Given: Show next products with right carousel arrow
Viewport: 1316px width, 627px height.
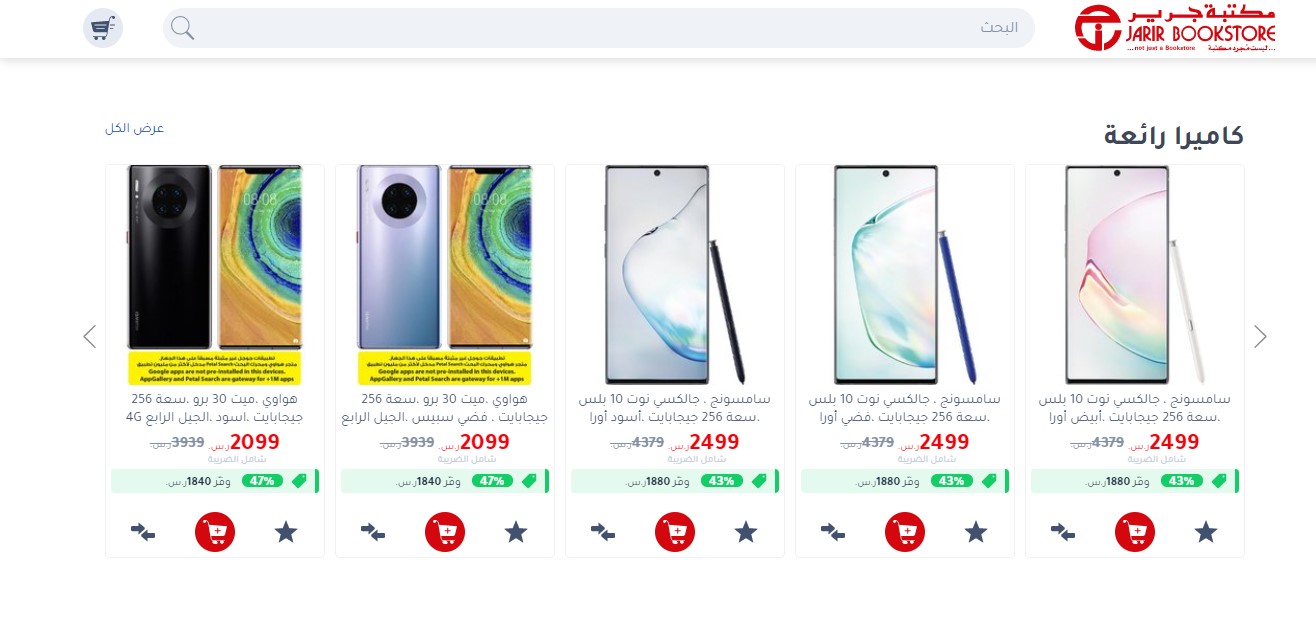Looking at the screenshot, I should (x=1260, y=337).
